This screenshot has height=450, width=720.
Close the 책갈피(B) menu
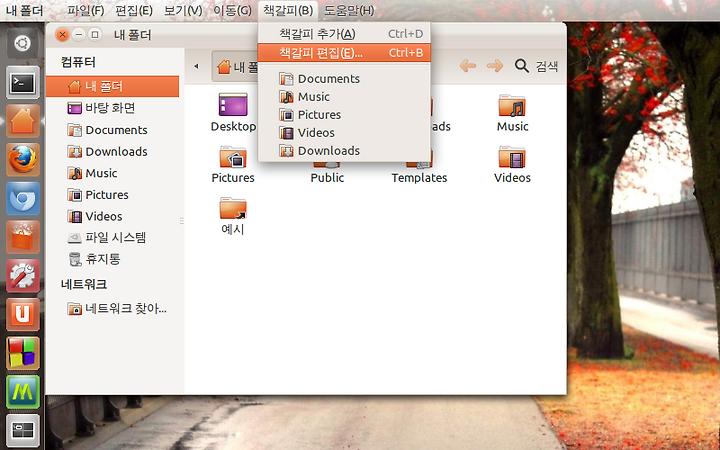coord(287,10)
